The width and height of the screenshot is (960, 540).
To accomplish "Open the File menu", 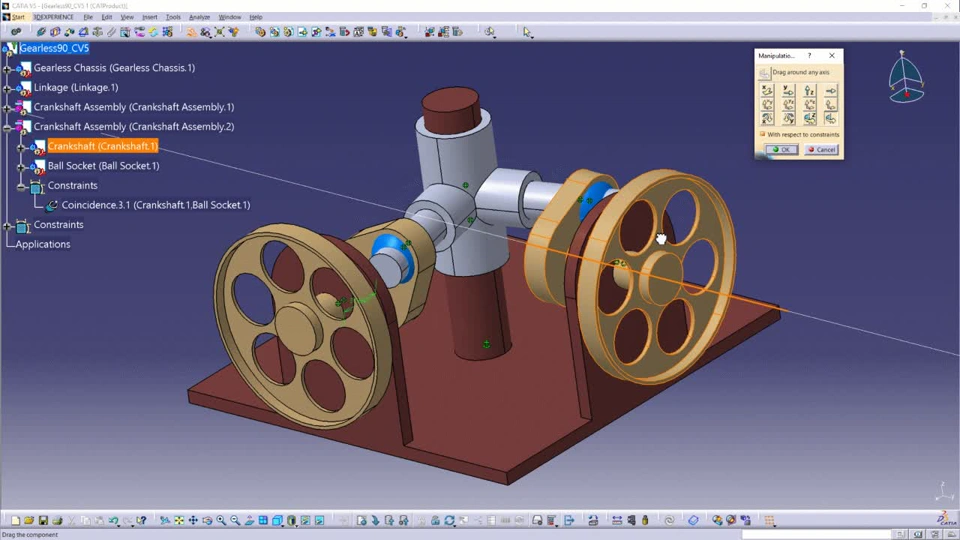I will point(88,17).
